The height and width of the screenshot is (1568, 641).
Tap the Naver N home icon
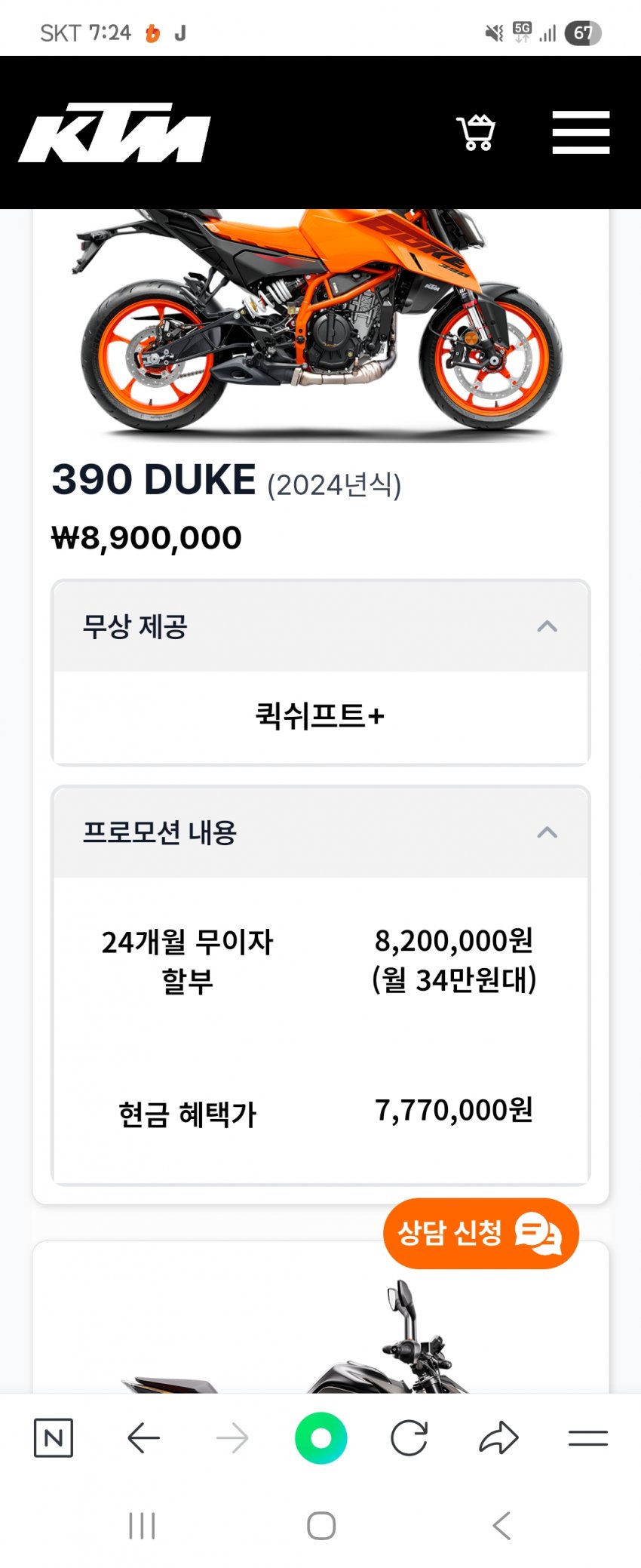(54, 1437)
